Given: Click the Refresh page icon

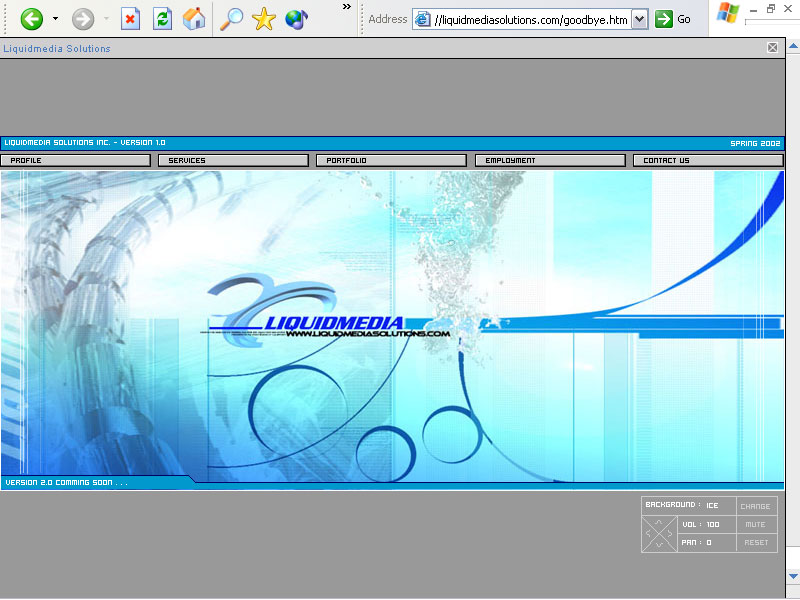Looking at the screenshot, I should point(162,18).
